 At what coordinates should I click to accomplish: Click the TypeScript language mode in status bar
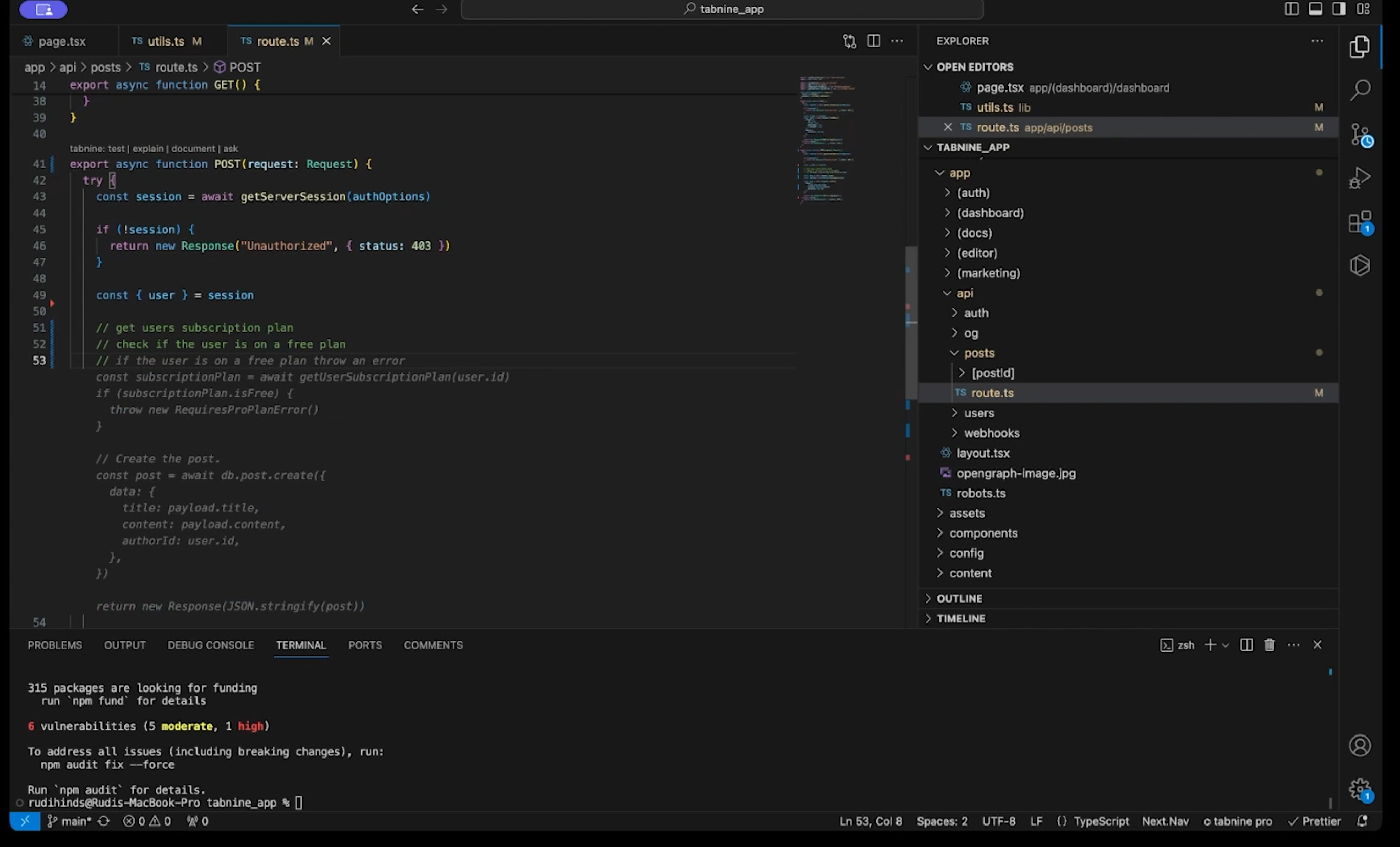click(x=1101, y=821)
